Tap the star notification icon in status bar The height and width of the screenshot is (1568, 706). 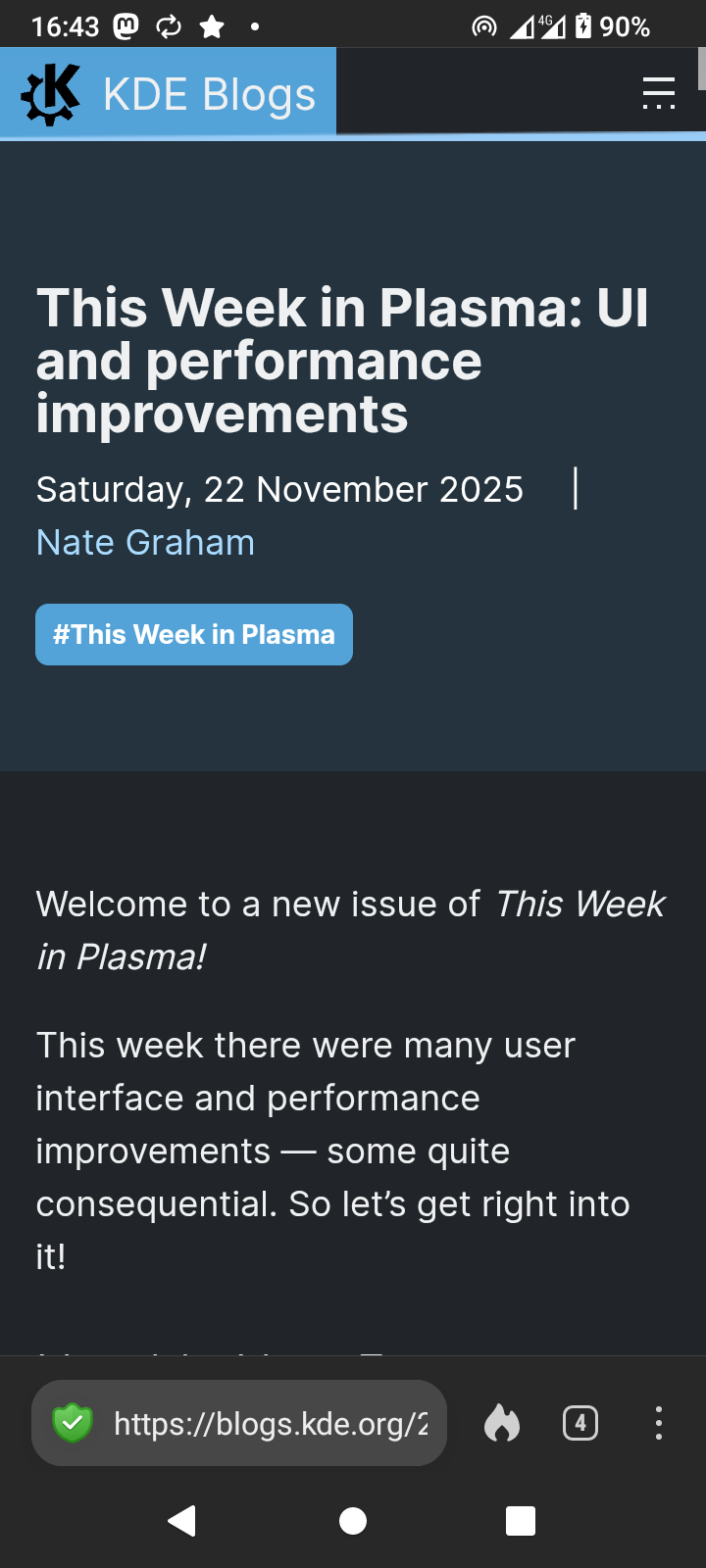coord(212,26)
